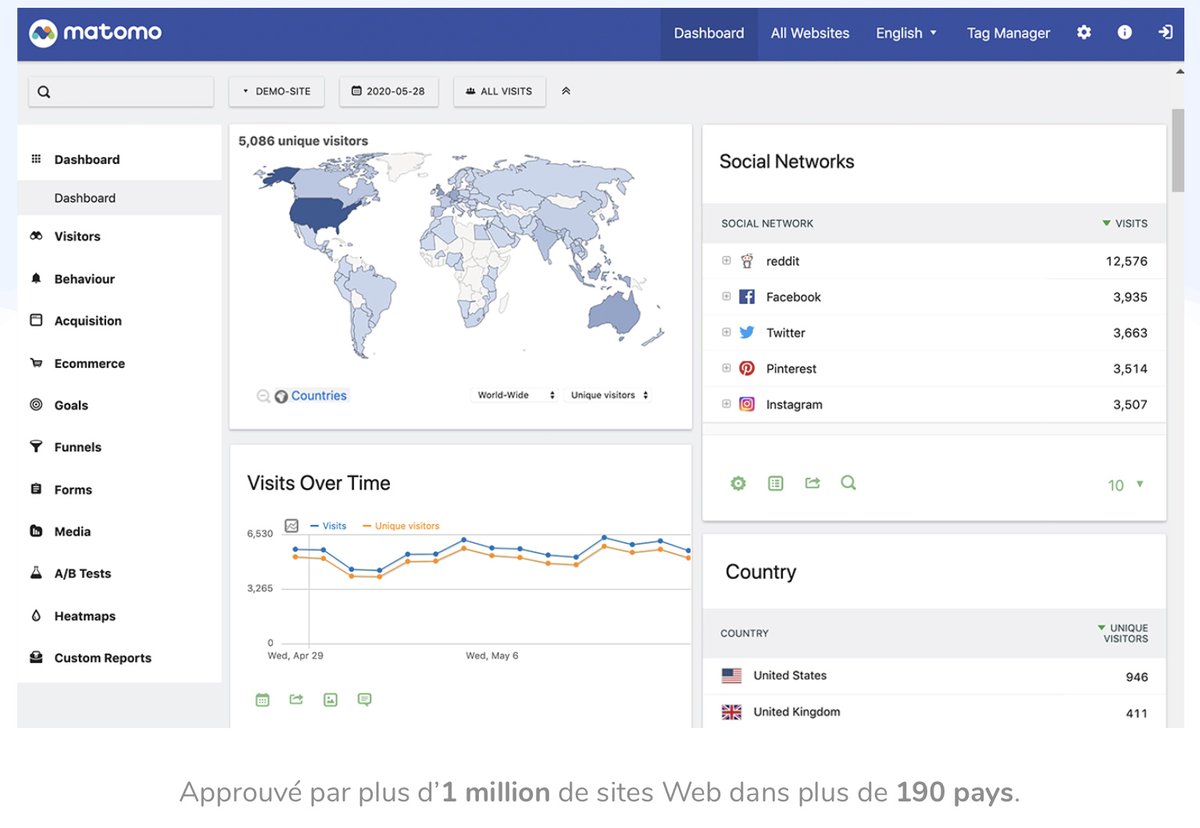Expand the Pinterest row
Image resolution: width=1200 pixels, height=828 pixels.
(727, 369)
